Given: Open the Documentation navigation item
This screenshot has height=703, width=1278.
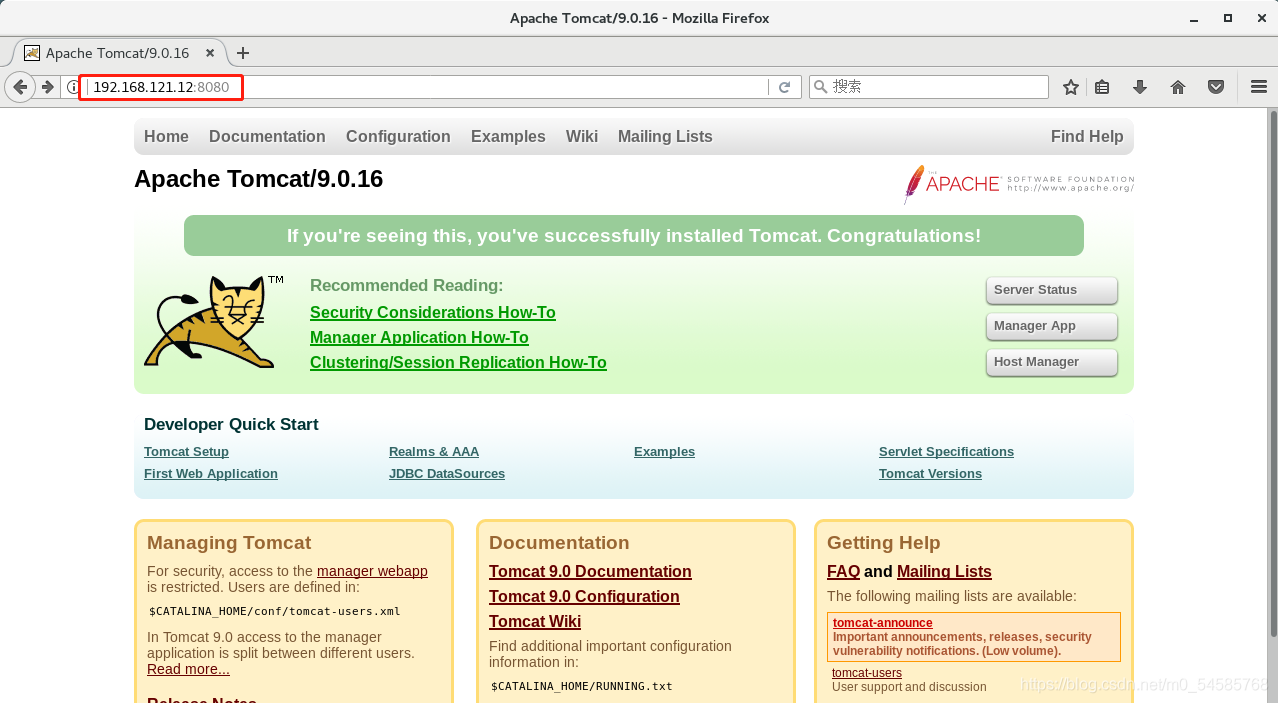Looking at the screenshot, I should [x=267, y=136].
